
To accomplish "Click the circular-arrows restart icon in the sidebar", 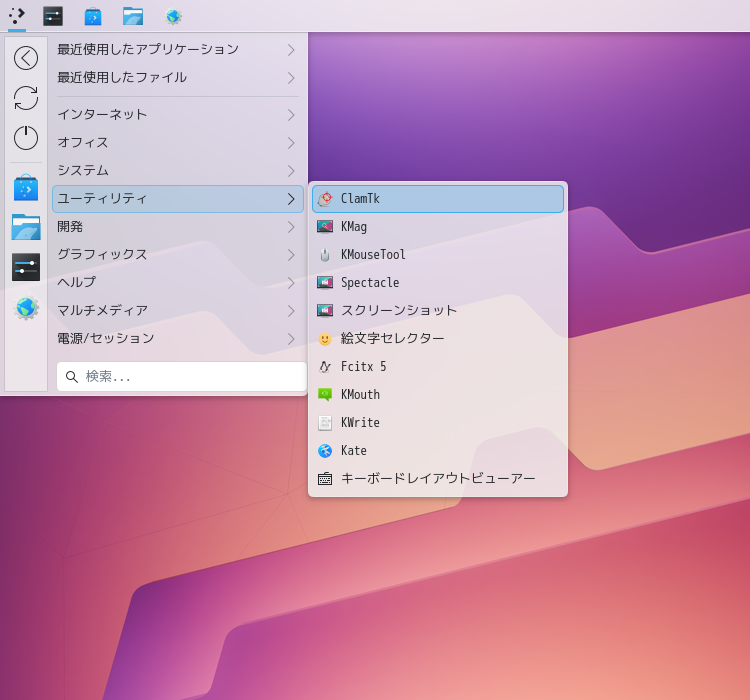I will pyautogui.click(x=26, y=98).
